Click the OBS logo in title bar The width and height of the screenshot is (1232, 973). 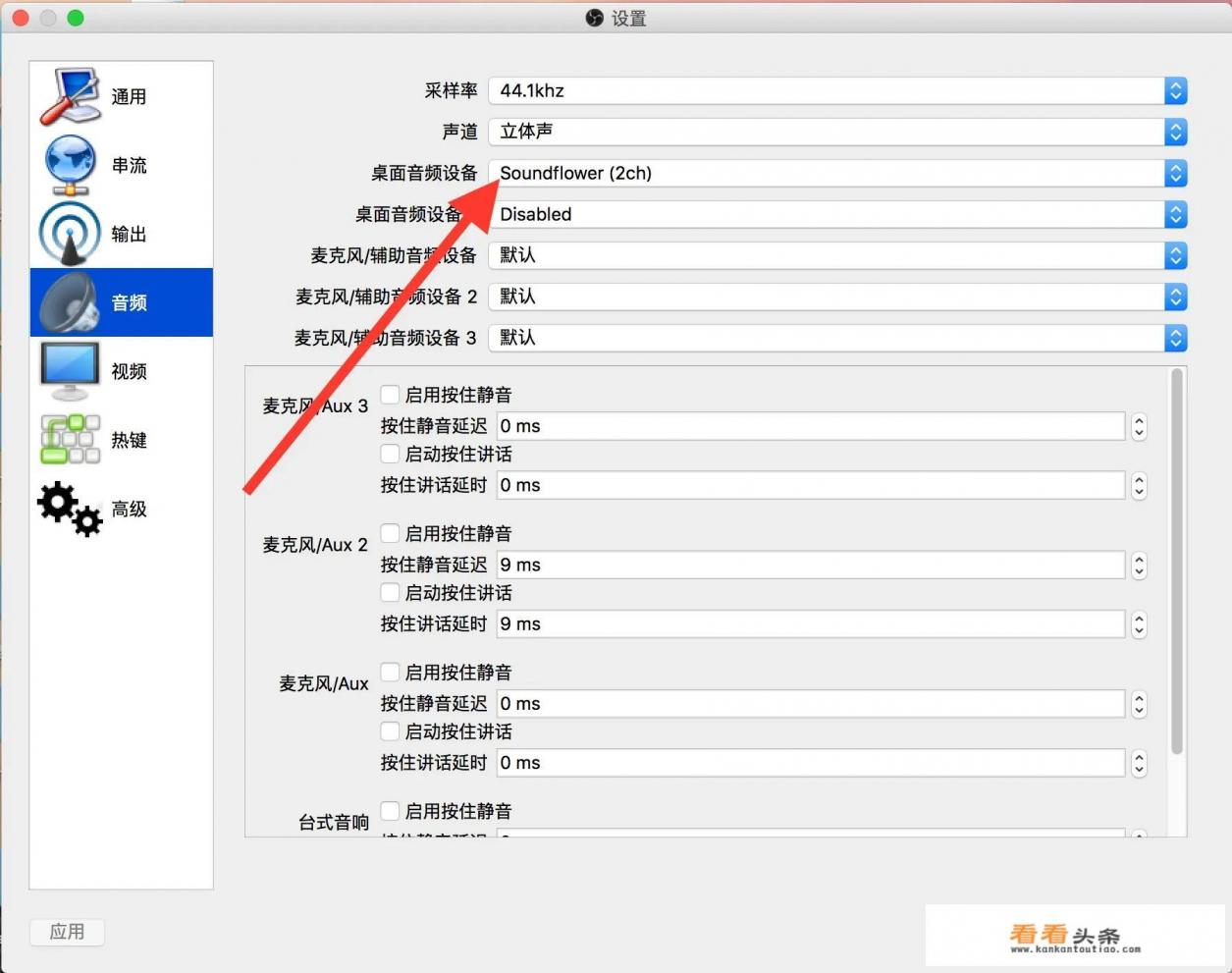tap(594, 18)
